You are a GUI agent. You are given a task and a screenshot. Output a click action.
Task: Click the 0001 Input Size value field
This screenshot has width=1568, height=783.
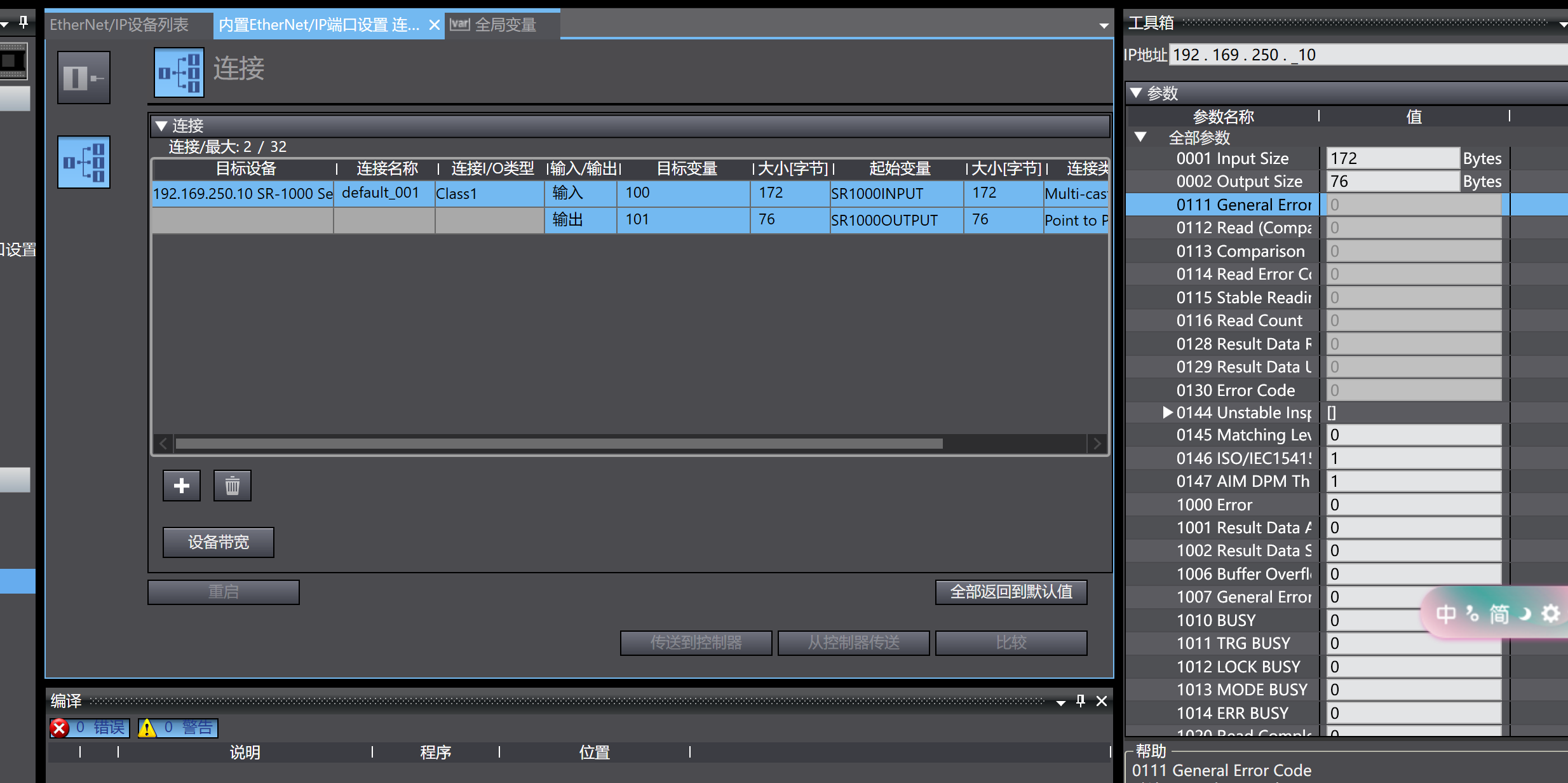tap(1392, 158)
